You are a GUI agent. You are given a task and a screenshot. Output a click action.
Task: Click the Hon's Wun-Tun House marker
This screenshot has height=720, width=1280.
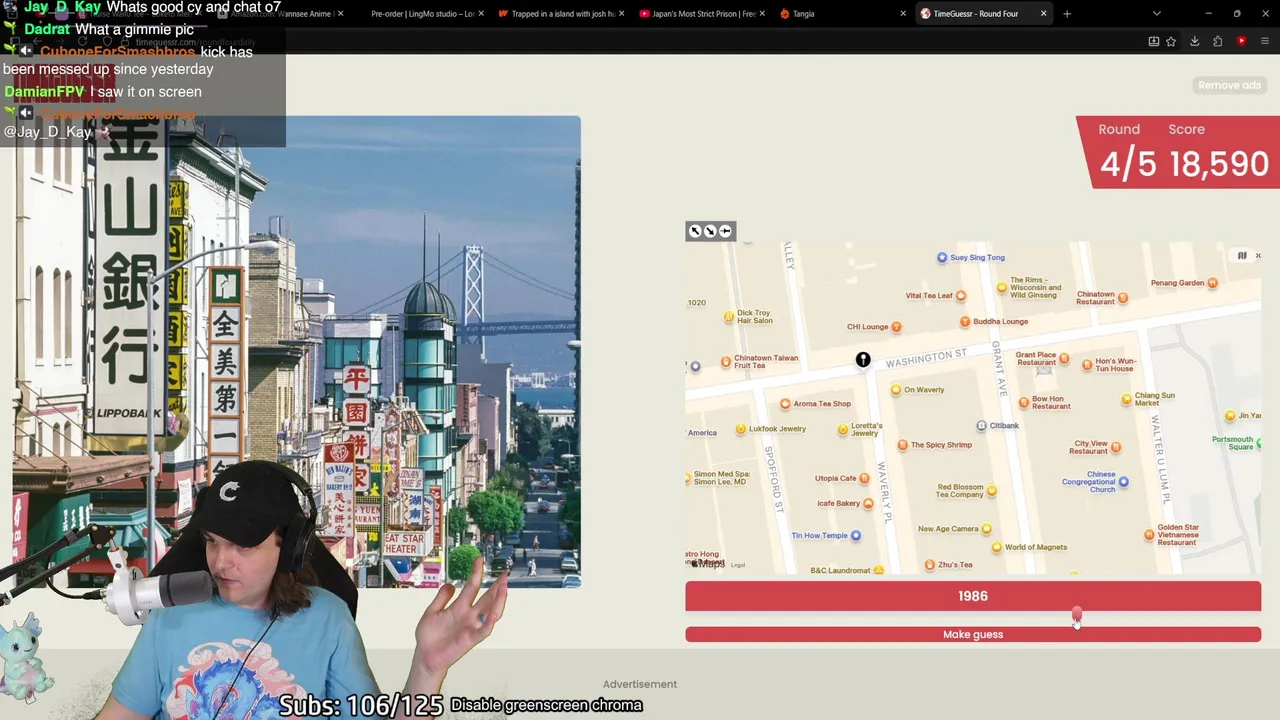1087,365
